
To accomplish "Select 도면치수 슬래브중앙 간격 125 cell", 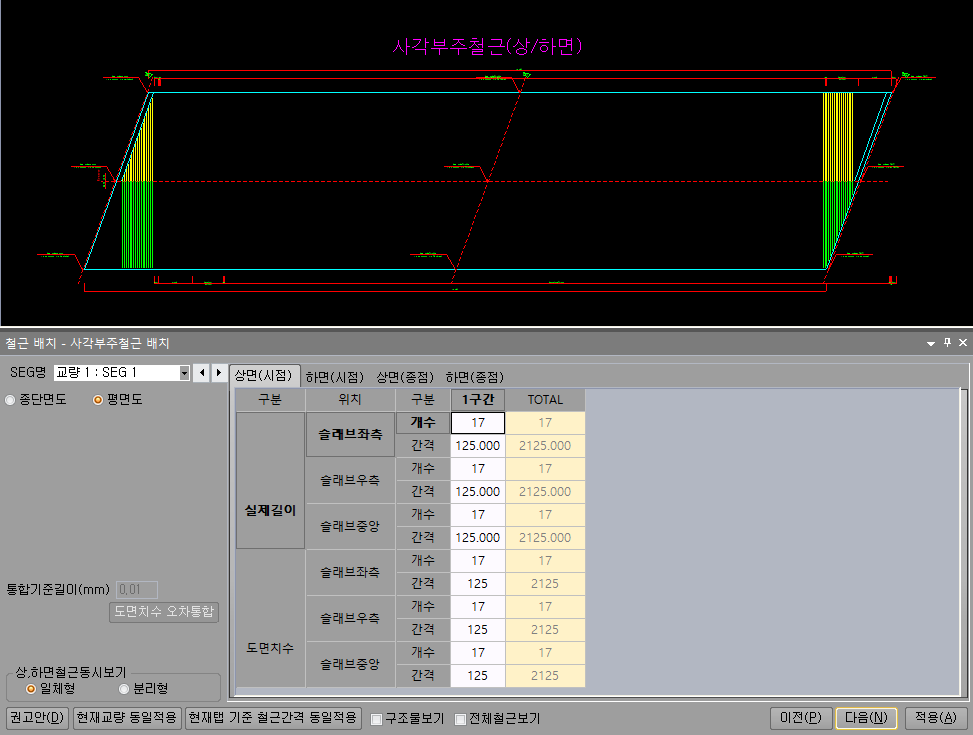I will point(478,675).
